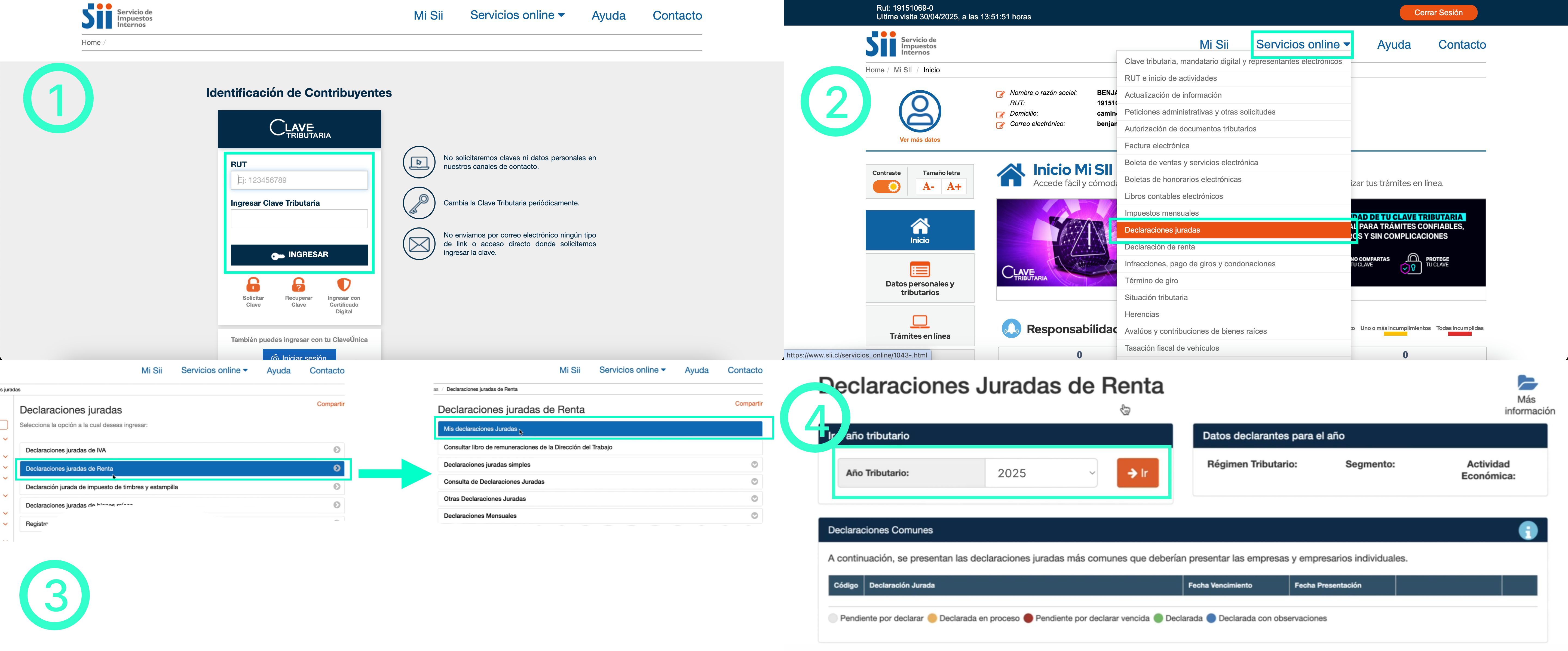The height and width of the screenshot is (651, 1568).
Task: Choose Factura electrónica menu entry
Action: point(1156,146)
